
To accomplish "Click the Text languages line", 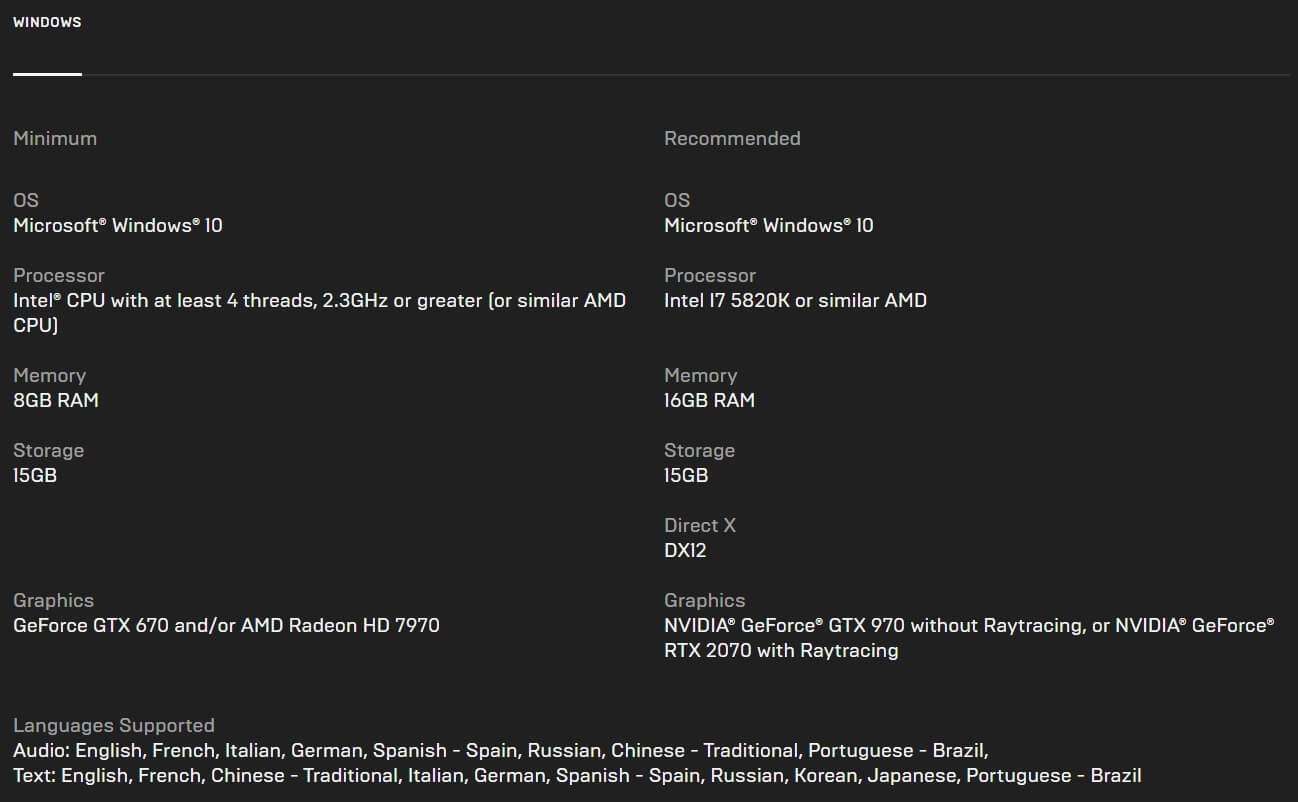I will point(577,775).
